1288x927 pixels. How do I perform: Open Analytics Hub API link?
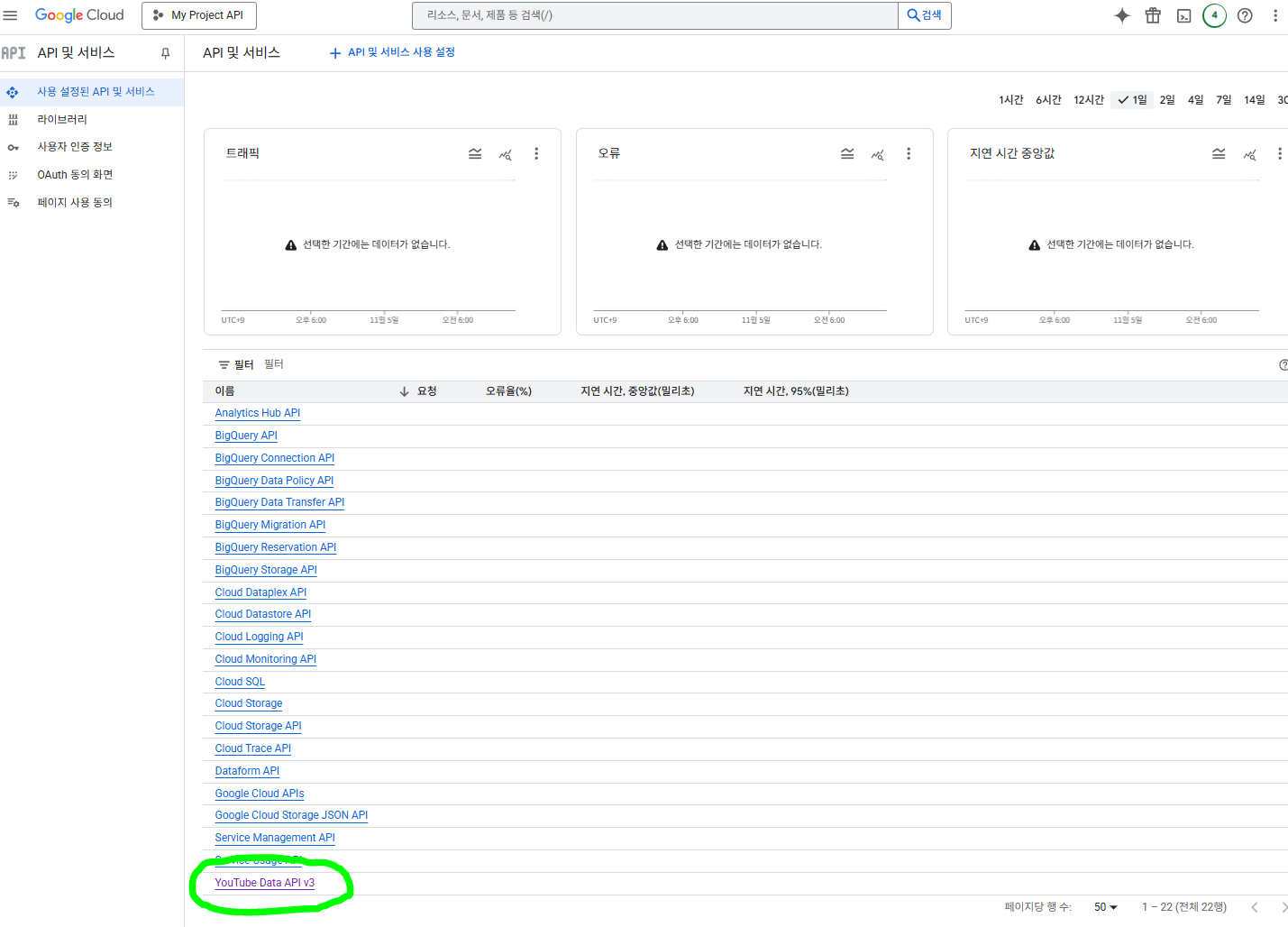[x=258, y=413]
